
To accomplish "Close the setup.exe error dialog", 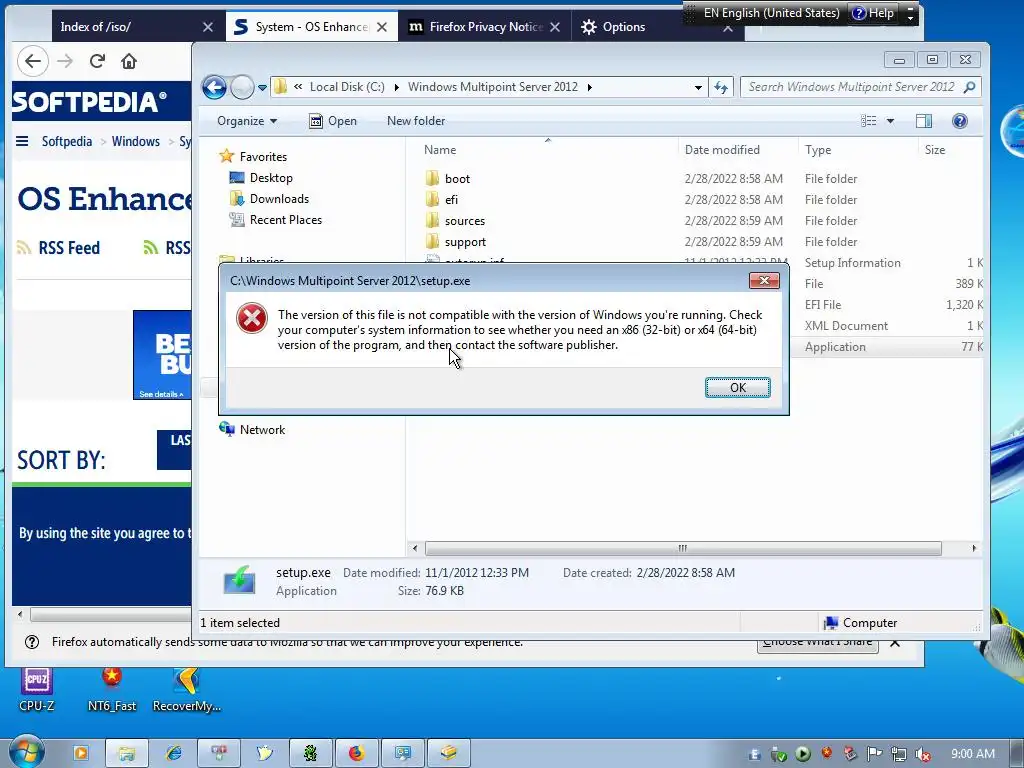I will pyautogui.click(x=764, y=281).
